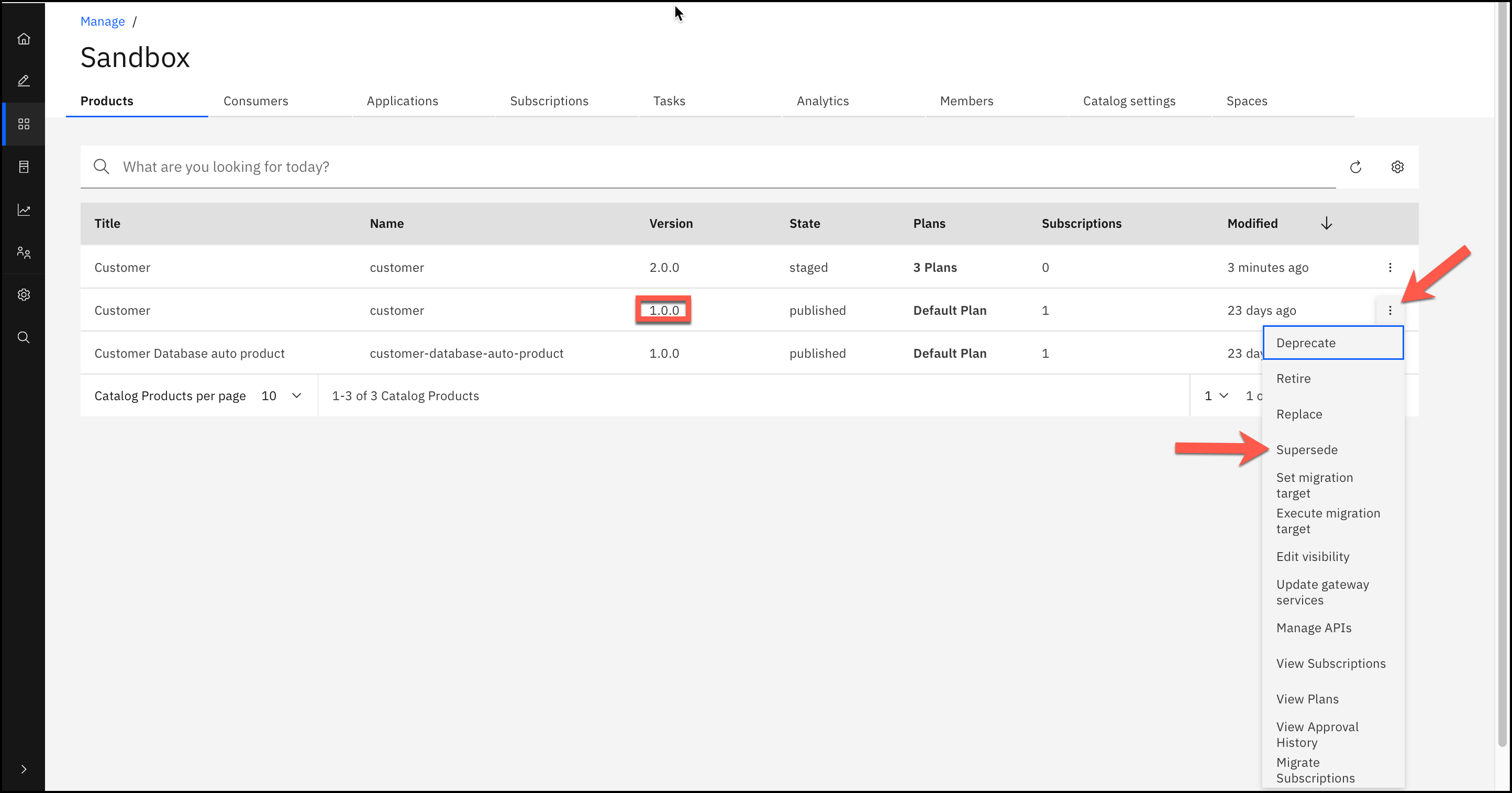
Task: Click the Manage breadcrumb link
Action: click(x=102, y=21)
